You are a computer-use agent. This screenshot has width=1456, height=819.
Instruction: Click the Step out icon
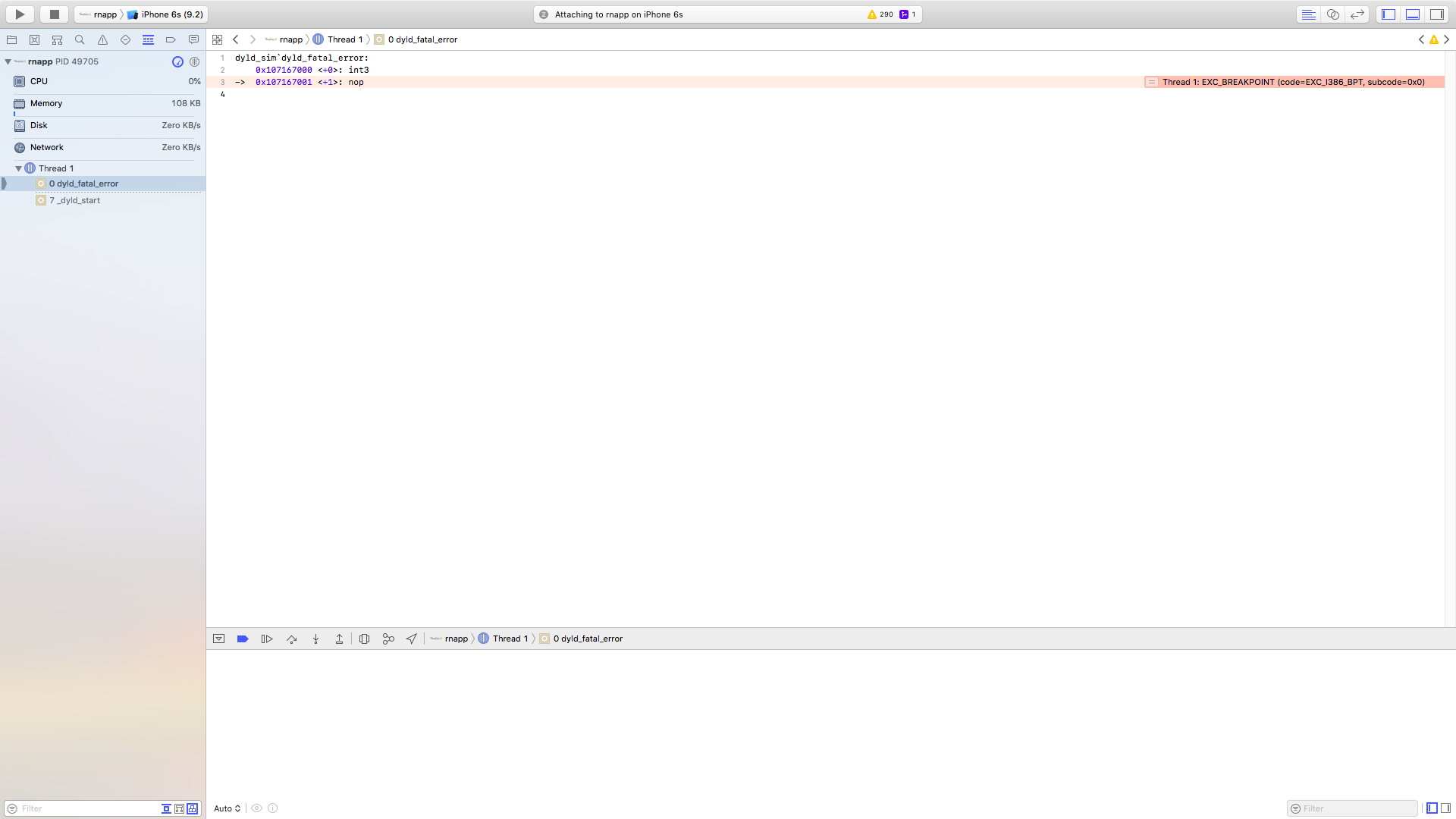point(339,639)
